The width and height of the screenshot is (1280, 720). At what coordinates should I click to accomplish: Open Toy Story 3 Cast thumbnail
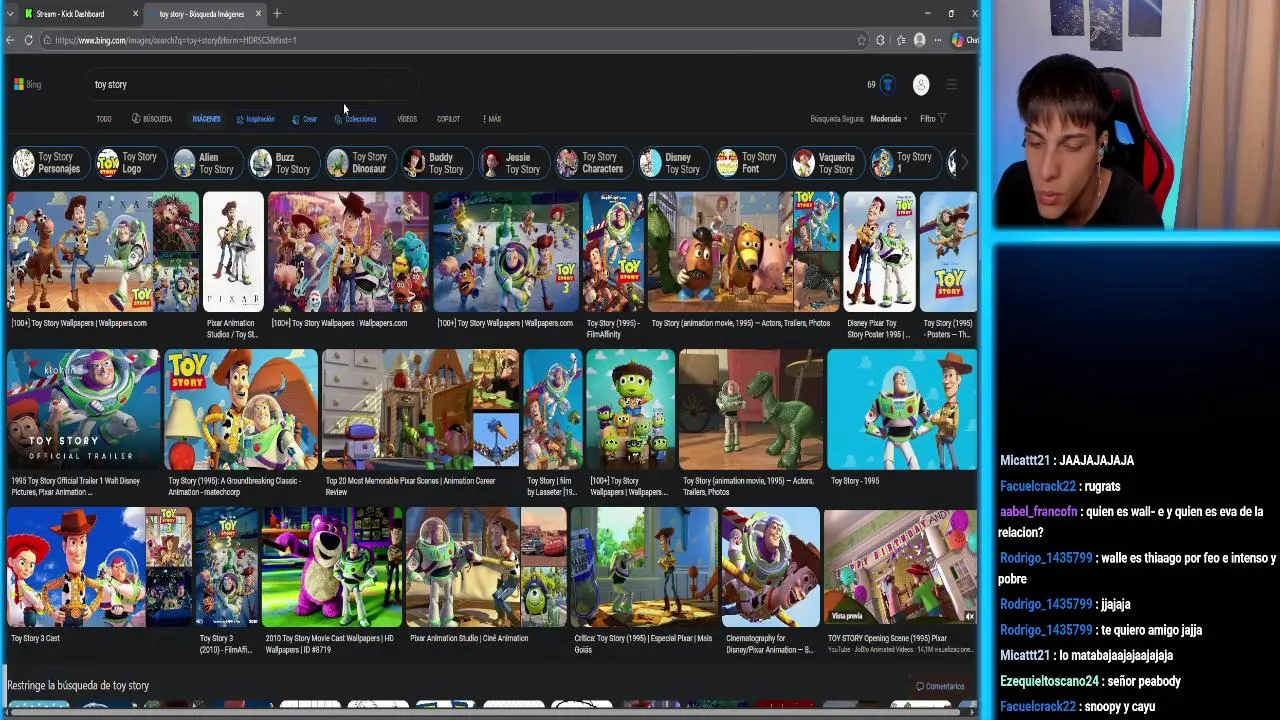click(99, 567)
